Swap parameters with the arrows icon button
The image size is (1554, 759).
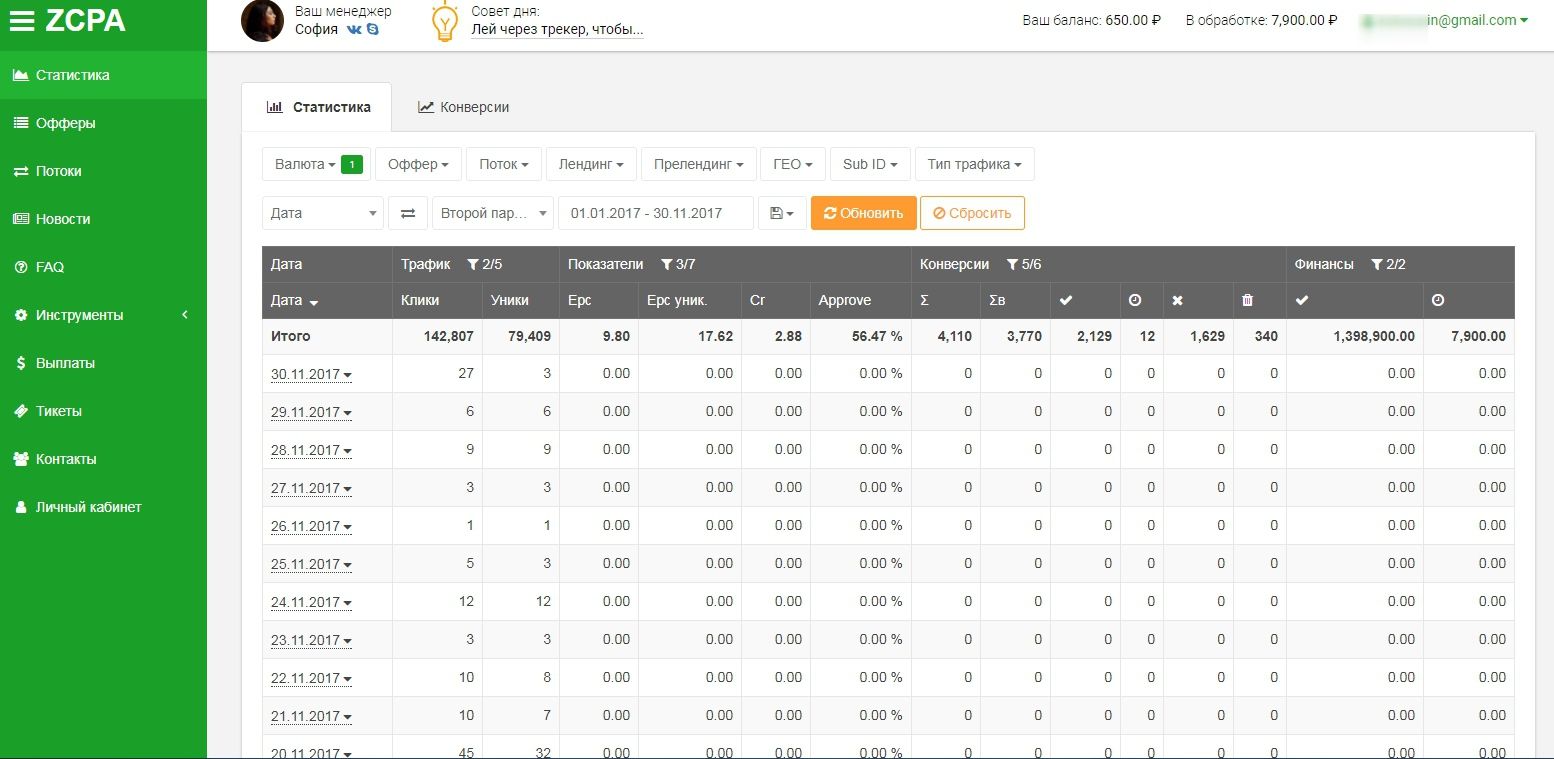click(x=408, y=213)
